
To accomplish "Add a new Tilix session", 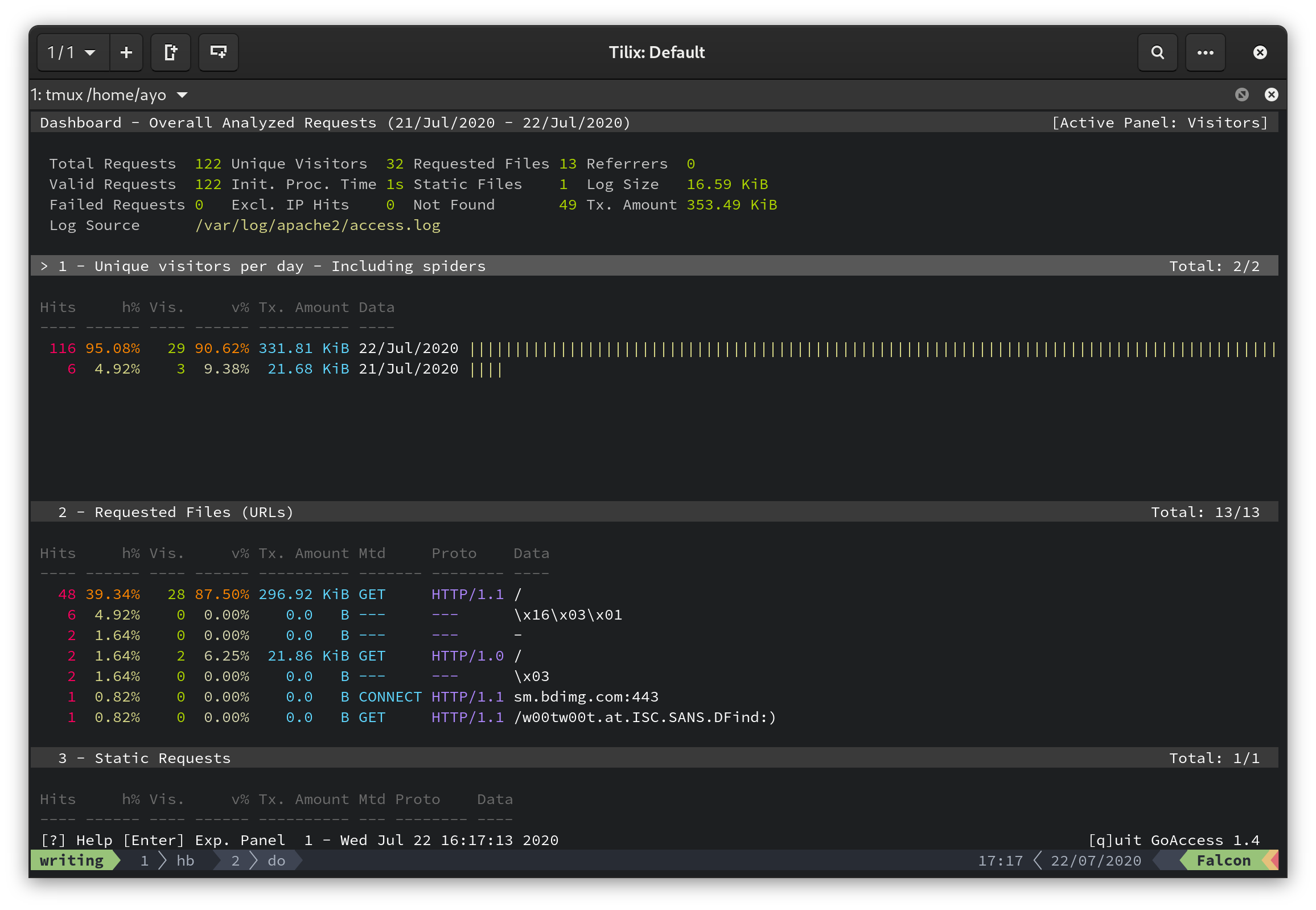I will [x=126, y=52].
